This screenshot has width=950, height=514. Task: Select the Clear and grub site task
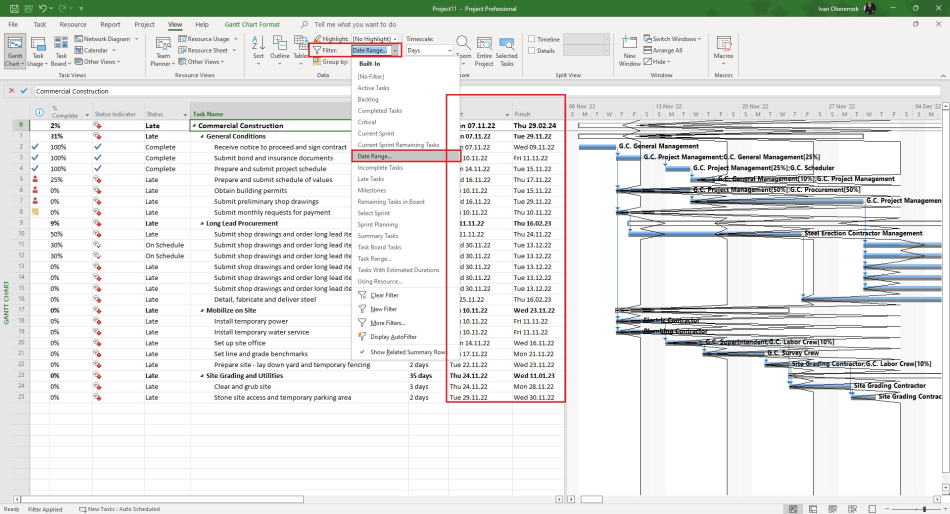(x=242, y=386)
